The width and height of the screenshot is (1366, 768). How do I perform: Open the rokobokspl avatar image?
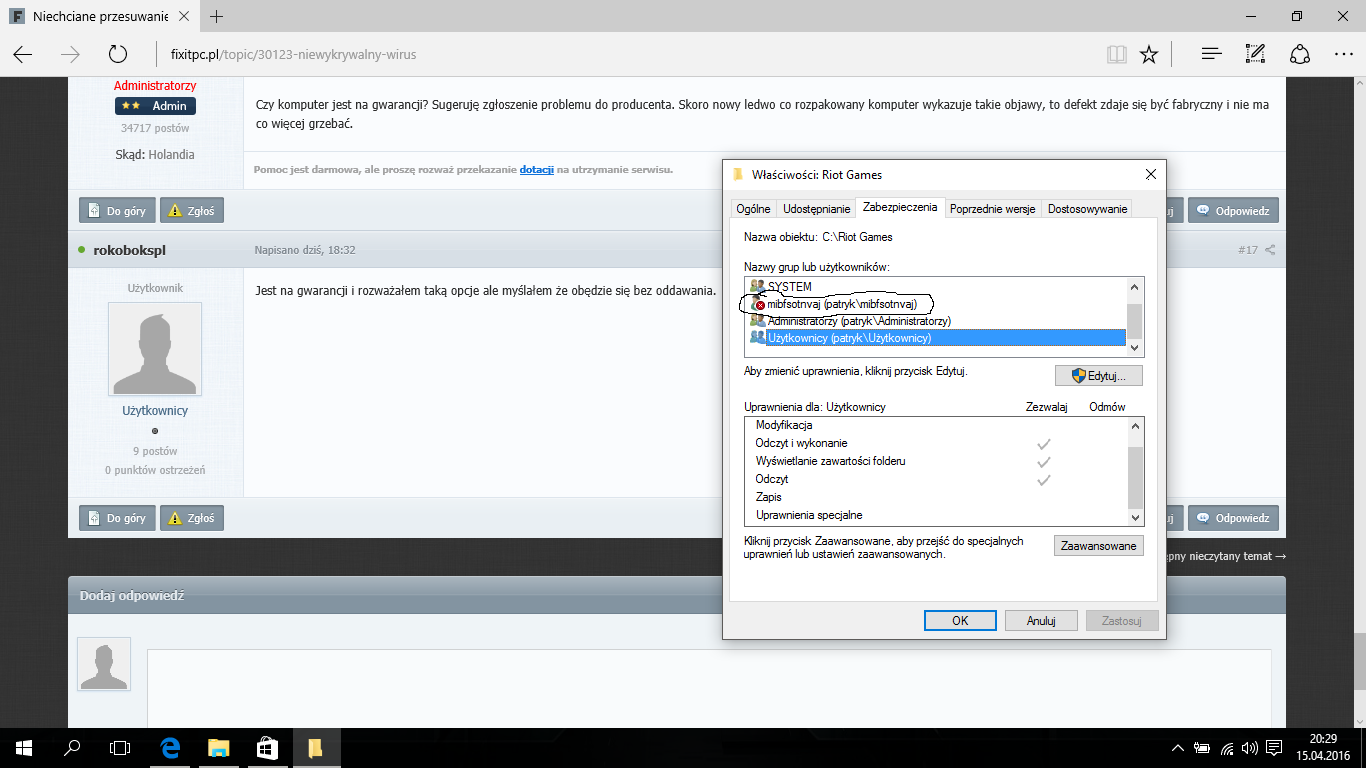[154, 350]
